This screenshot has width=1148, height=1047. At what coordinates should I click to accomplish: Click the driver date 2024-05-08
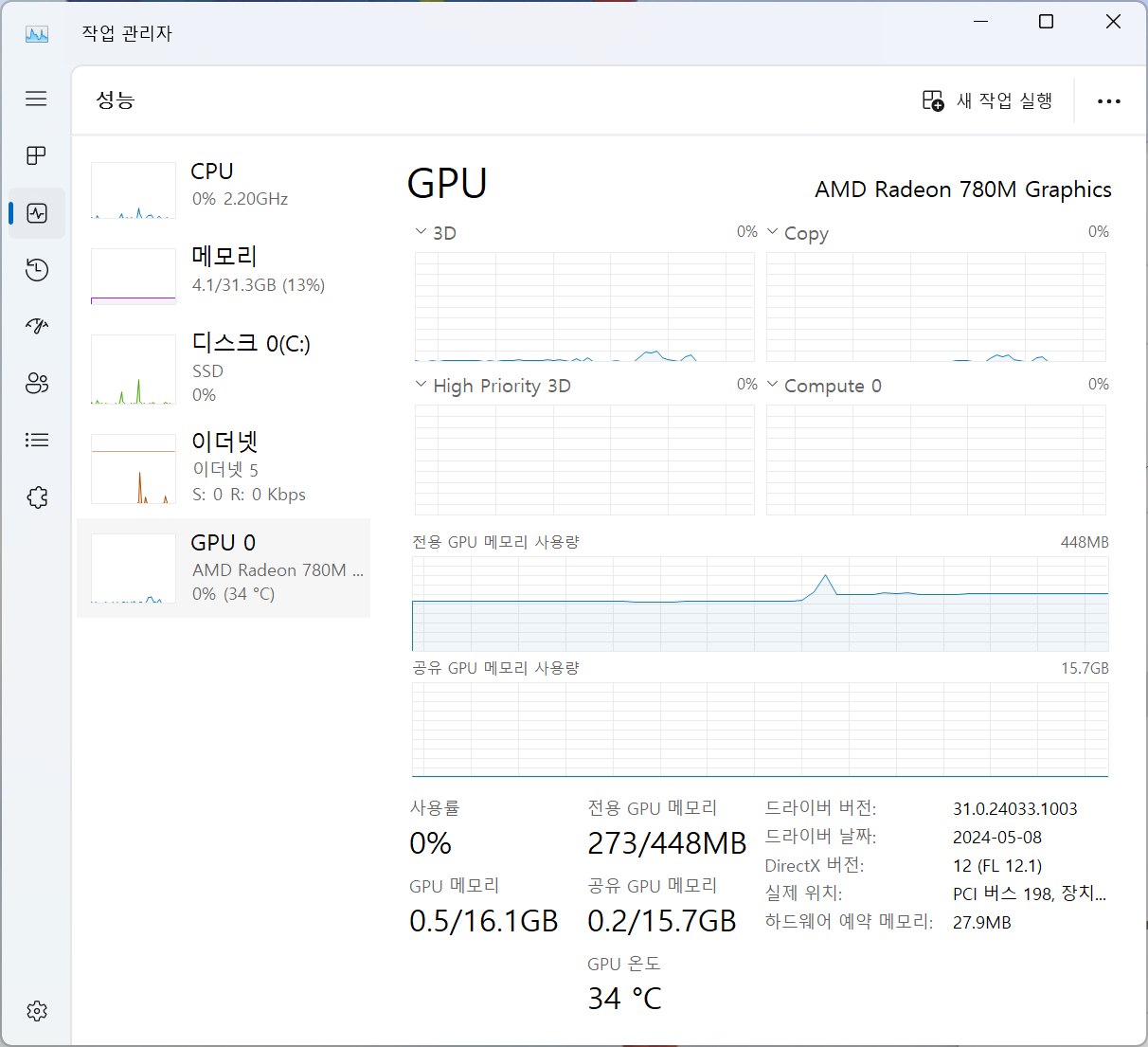[x=997, y=838]
